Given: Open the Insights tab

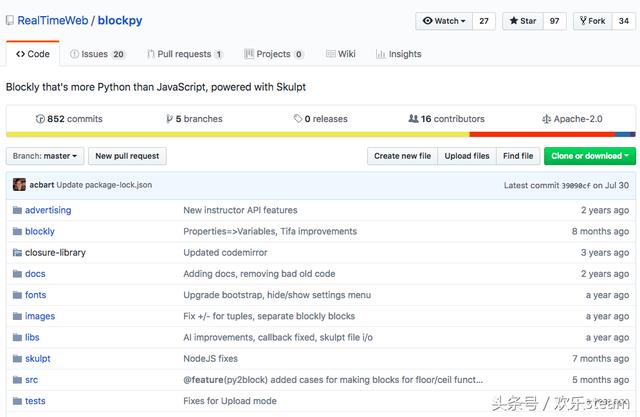Looking at the screenshot, I should click(x=398, y=54).
